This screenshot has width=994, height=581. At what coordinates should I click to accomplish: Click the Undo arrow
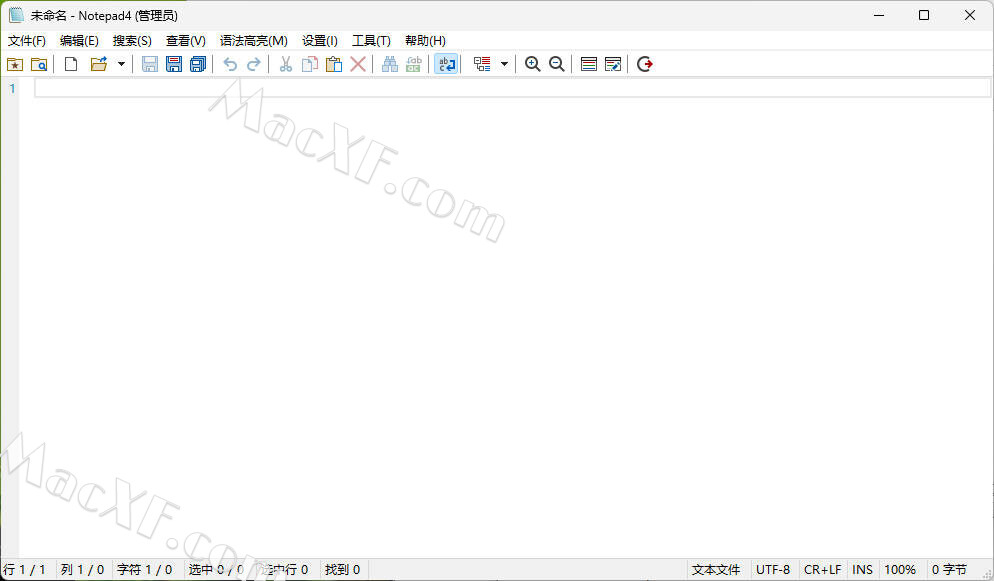coord(230,64)
